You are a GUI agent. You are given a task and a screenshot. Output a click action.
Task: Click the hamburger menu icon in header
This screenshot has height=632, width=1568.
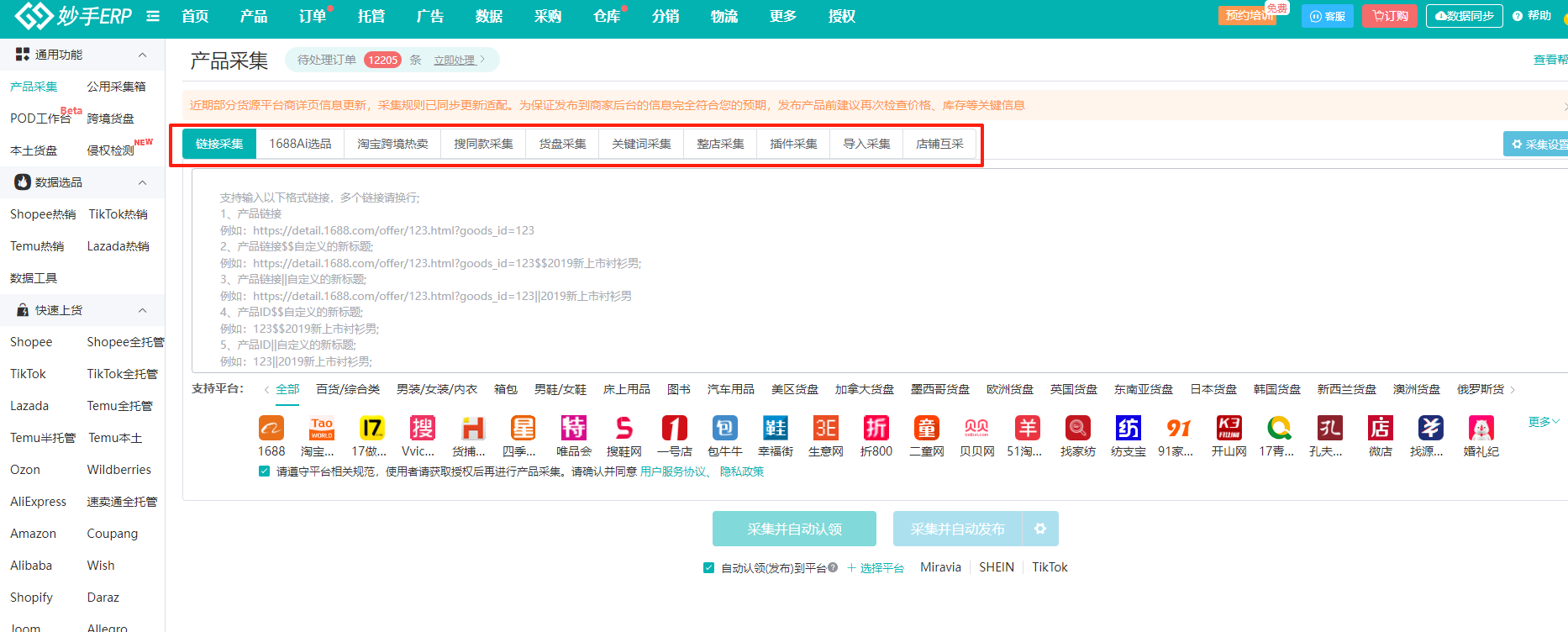[153, 16]
